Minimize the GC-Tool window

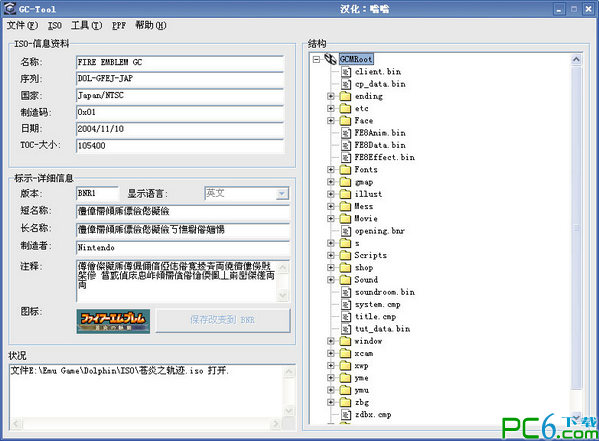point(559,10)
